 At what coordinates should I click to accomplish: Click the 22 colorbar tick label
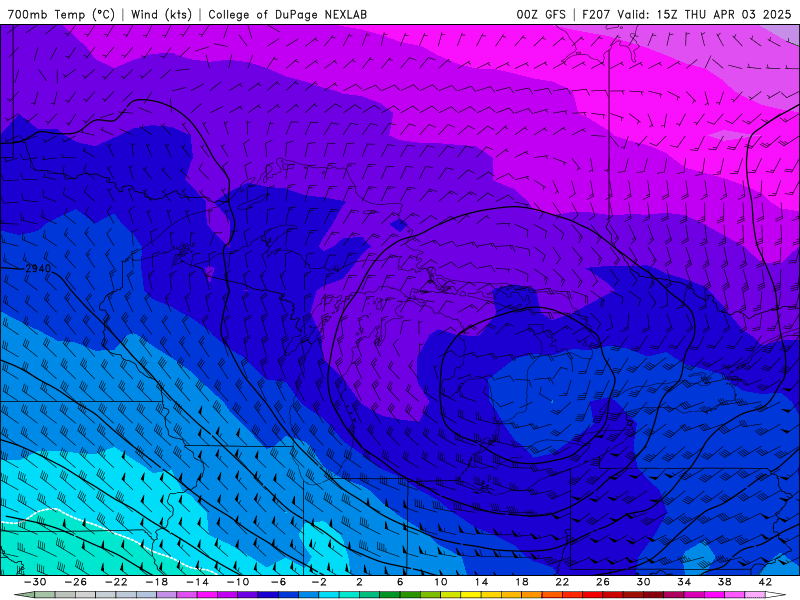[562, 582]
